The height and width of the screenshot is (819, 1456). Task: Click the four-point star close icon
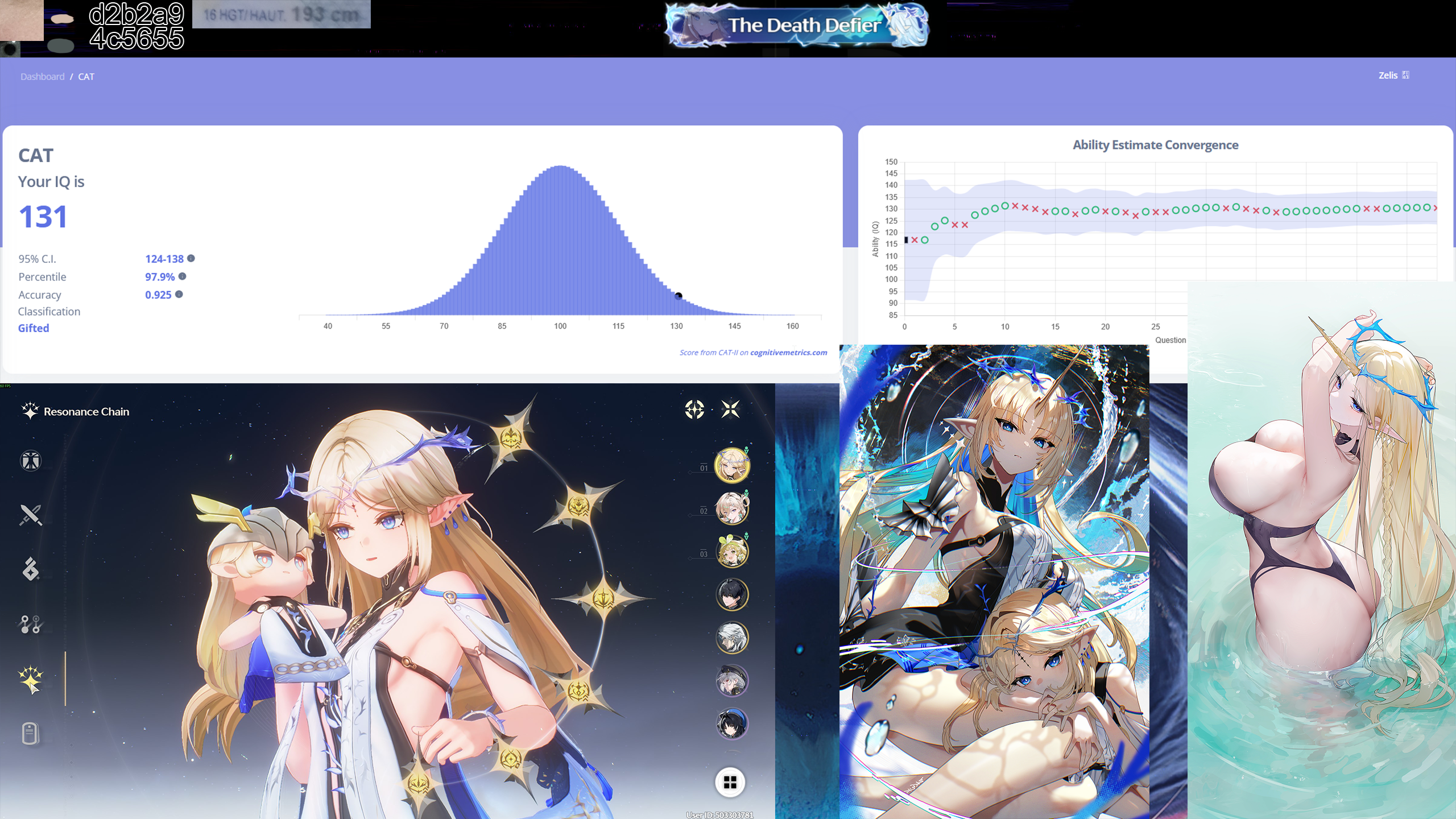(730, 409)
